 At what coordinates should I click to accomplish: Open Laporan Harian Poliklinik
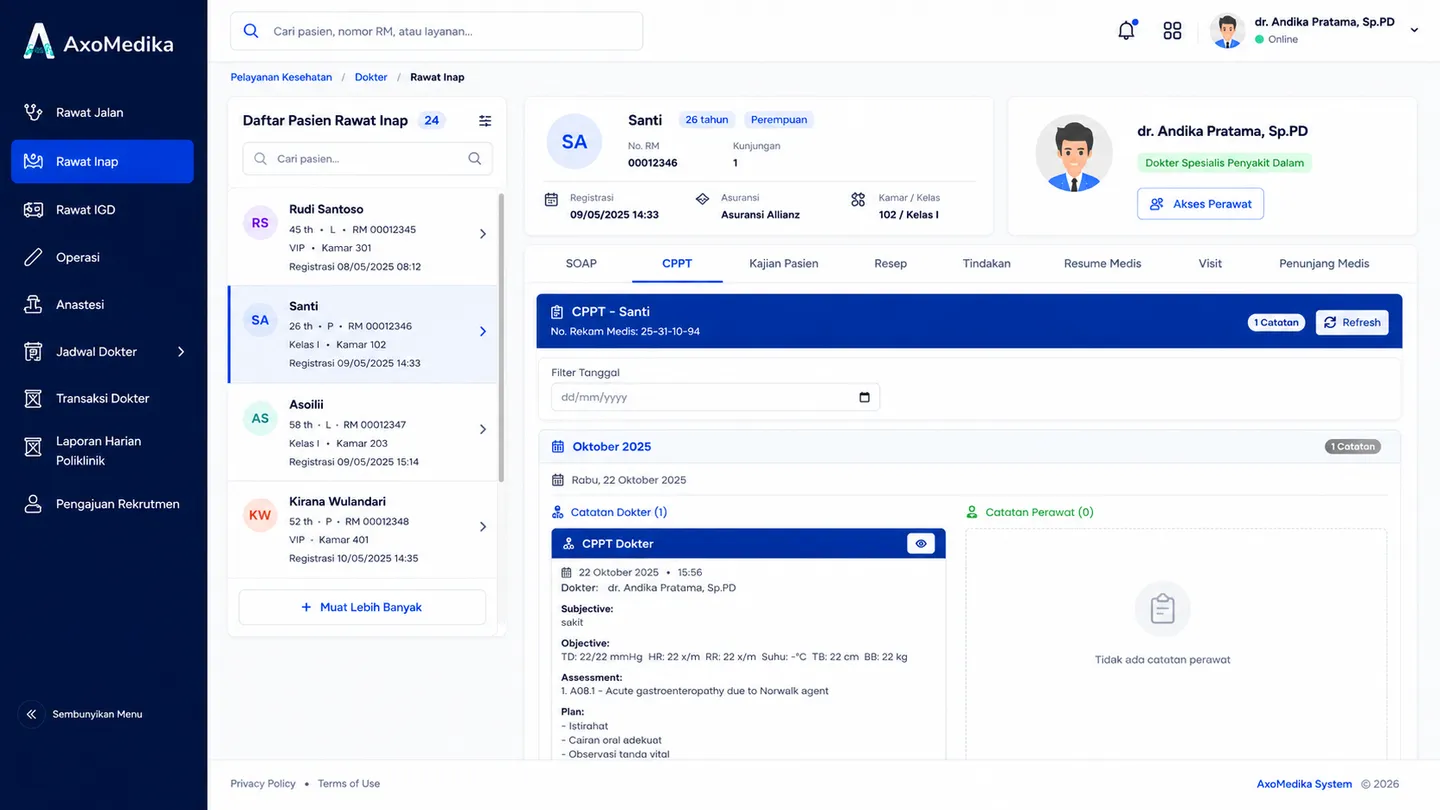click(102, 451)
